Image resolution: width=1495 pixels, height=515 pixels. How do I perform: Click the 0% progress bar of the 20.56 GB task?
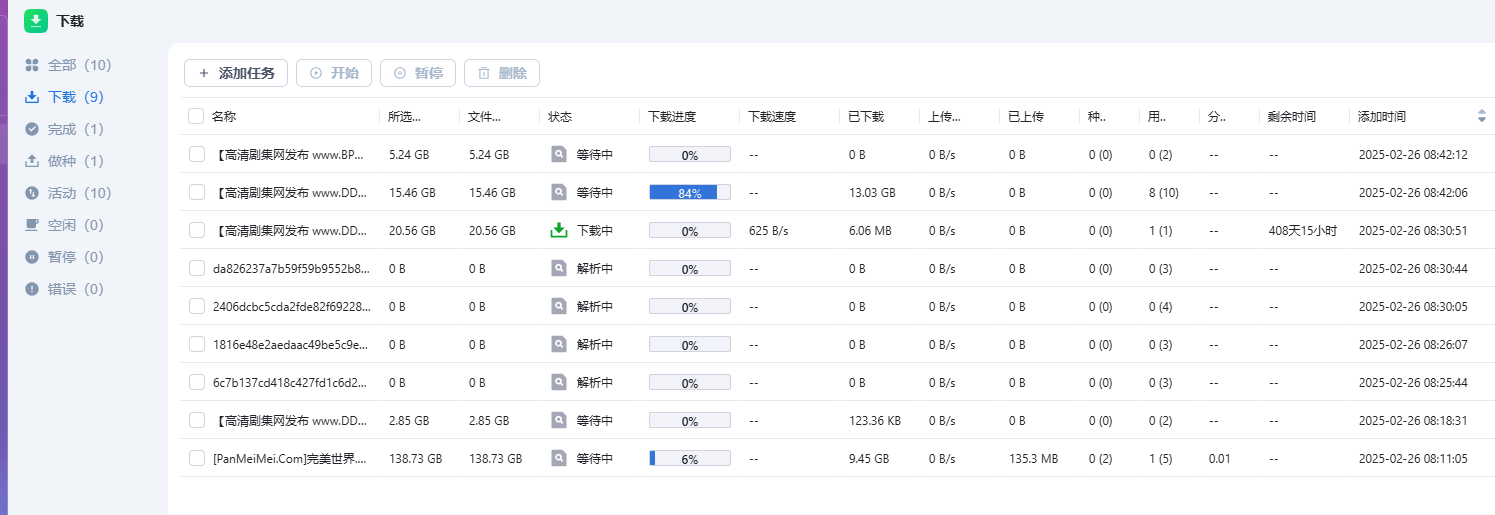690,230
